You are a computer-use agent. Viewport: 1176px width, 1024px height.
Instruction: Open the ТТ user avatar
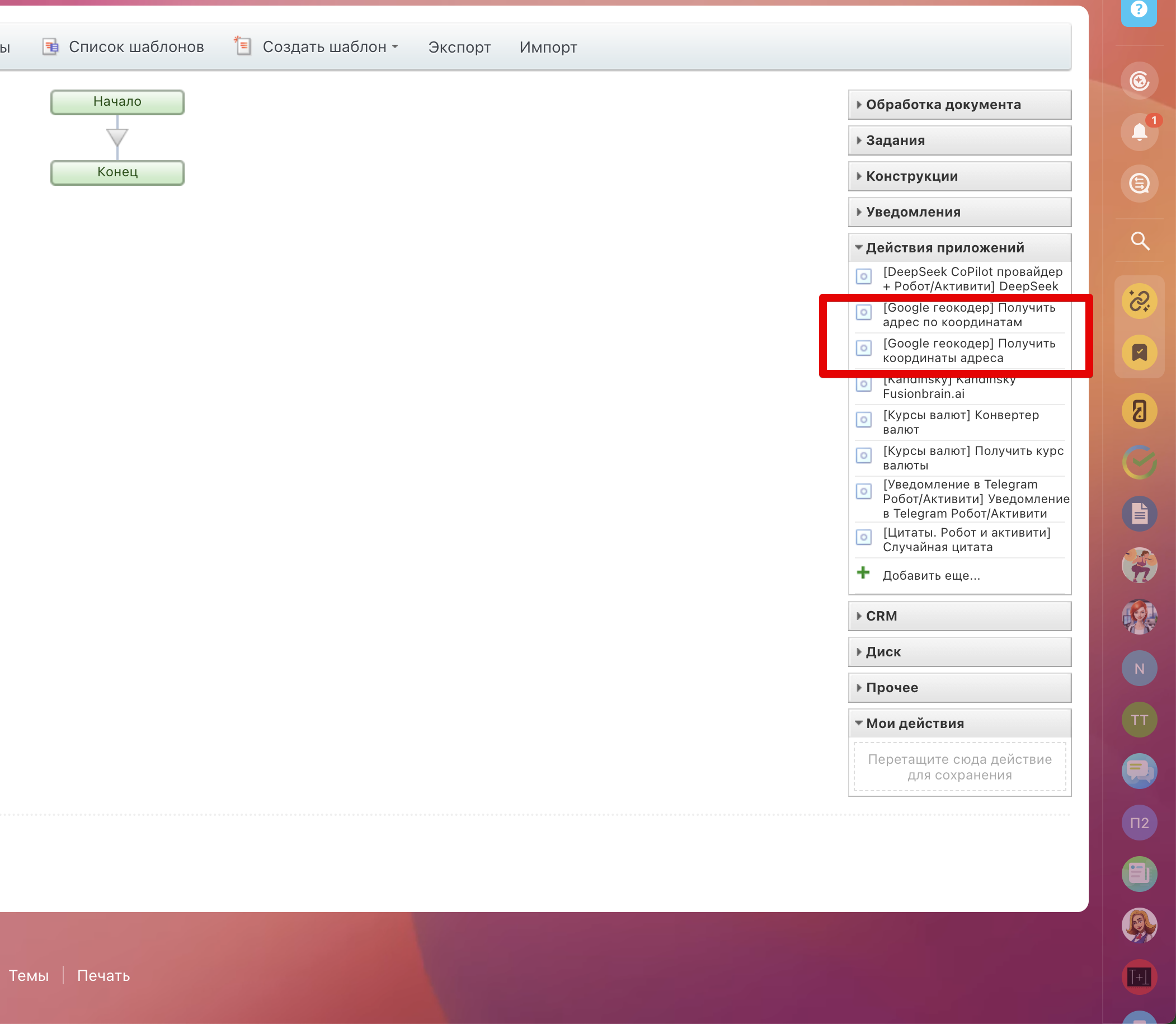(x=1139, y=720)
